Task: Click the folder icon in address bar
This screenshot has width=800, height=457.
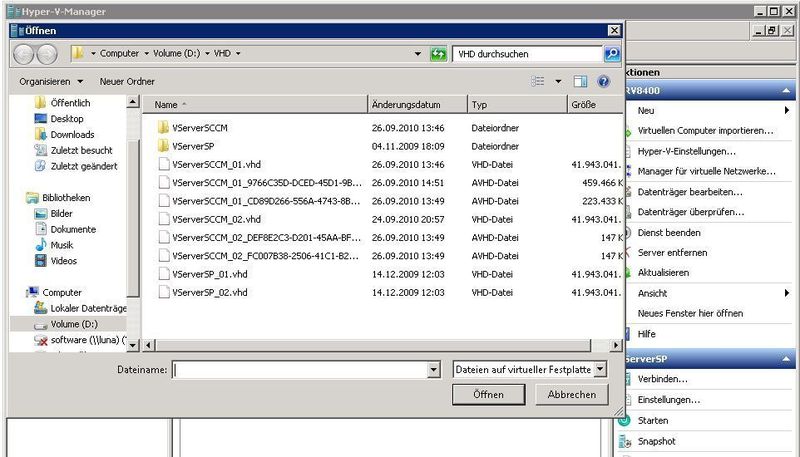Action: pos(78,53)
